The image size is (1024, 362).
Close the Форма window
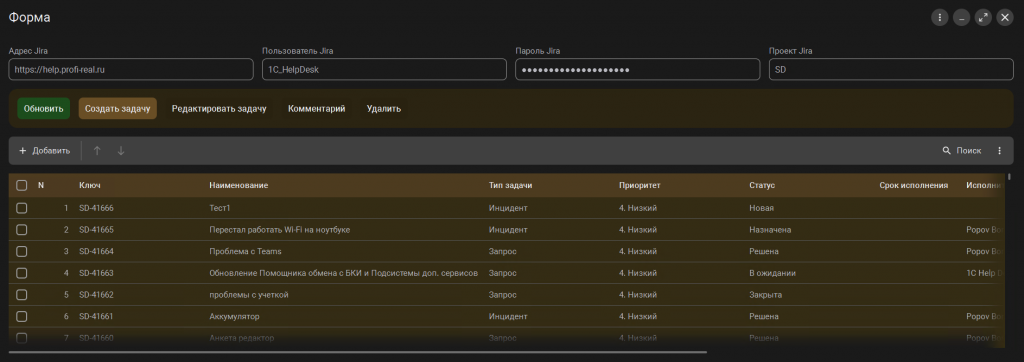pos(1005,18)
